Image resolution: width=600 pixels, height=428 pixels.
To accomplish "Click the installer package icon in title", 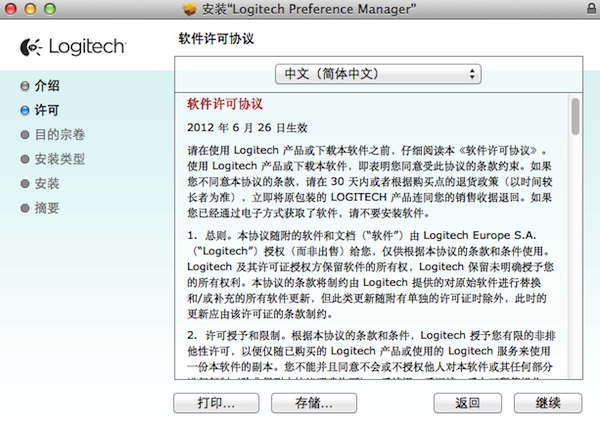I will click(189, 9).
